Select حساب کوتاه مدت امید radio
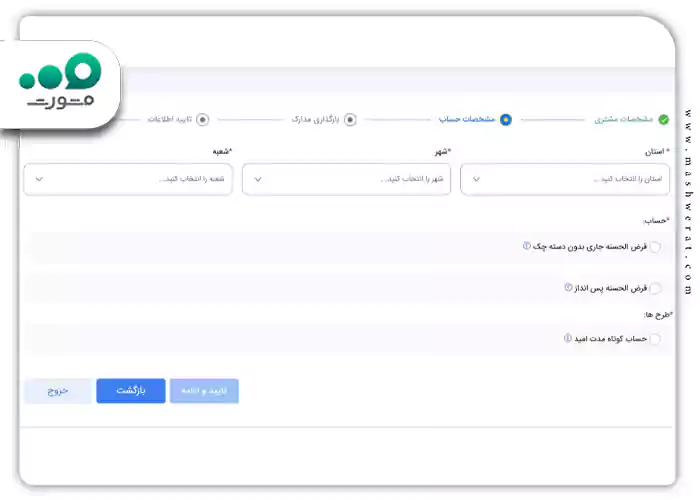 click(x=655, y=339)
